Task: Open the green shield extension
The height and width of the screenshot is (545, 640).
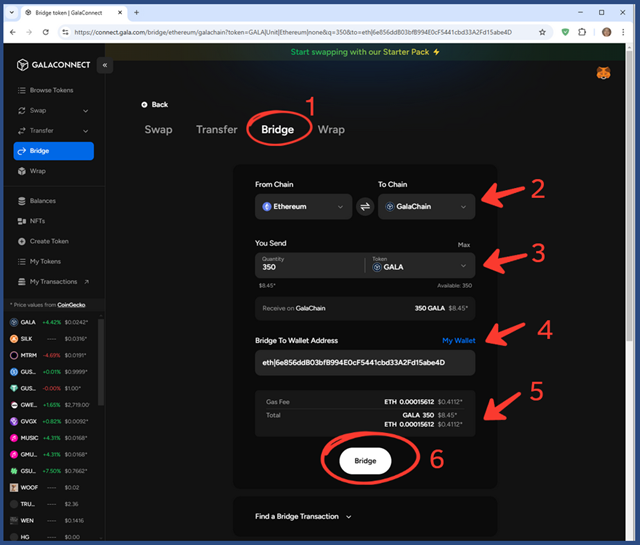Action: tap(565, 32)
